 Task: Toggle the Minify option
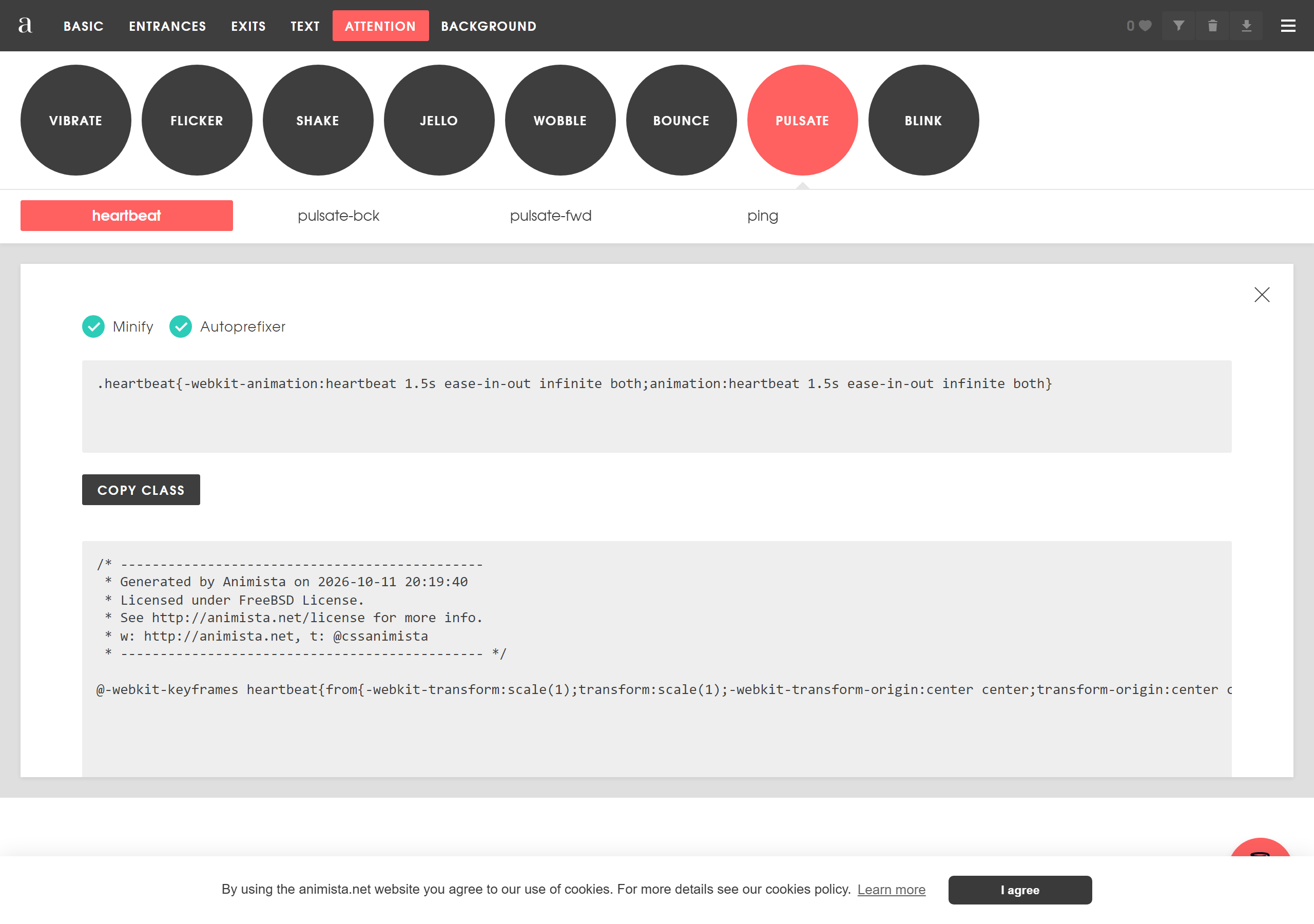point(118,326)
